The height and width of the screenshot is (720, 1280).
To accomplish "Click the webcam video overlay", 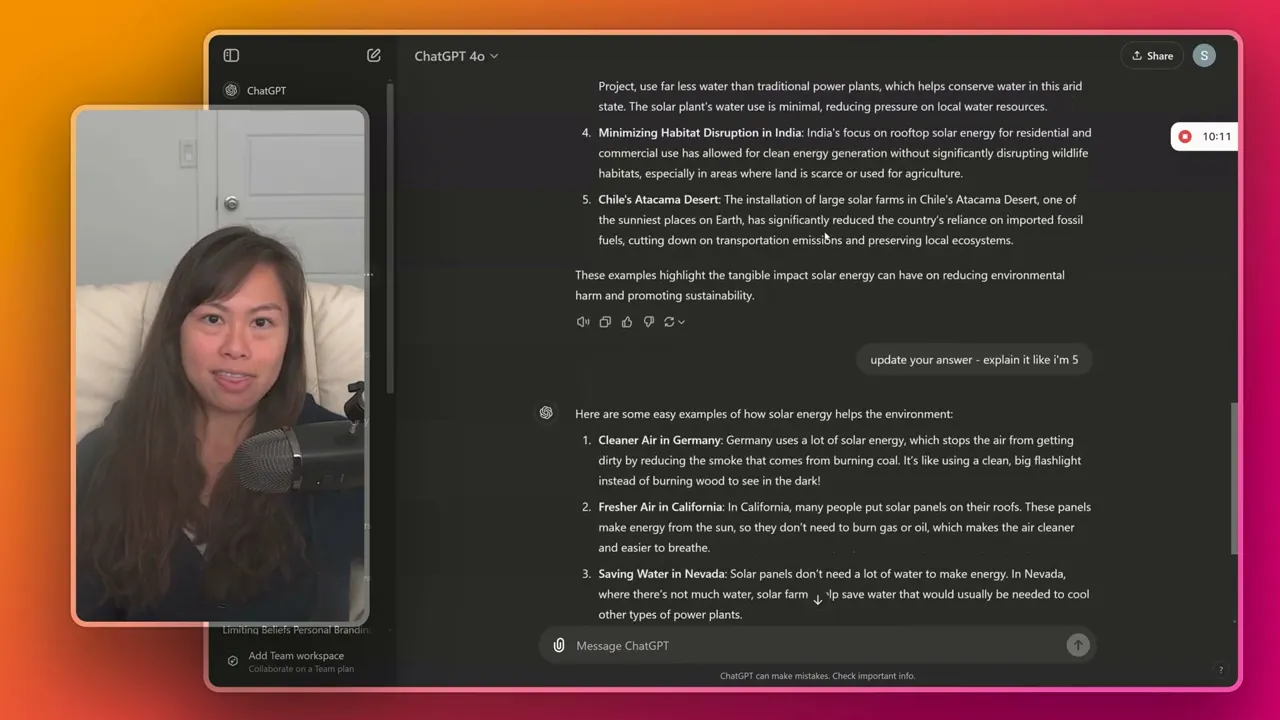I will tap(220, 366).
